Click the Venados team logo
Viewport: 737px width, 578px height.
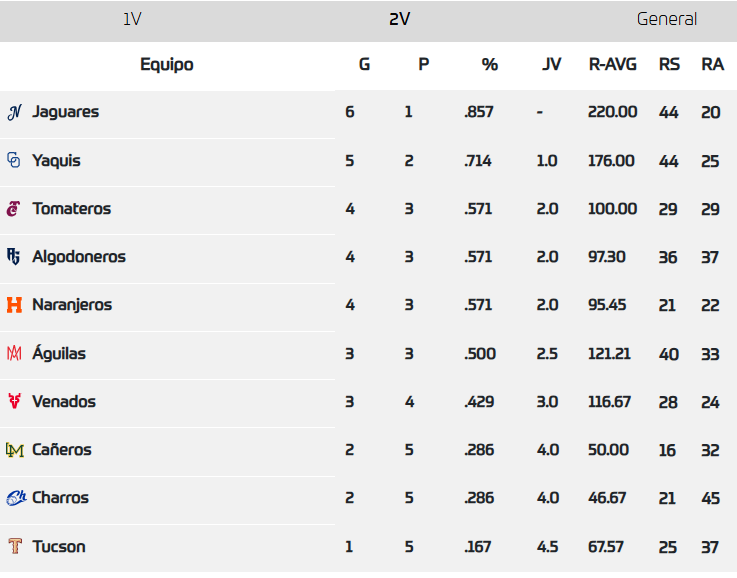tap(14, 402)
